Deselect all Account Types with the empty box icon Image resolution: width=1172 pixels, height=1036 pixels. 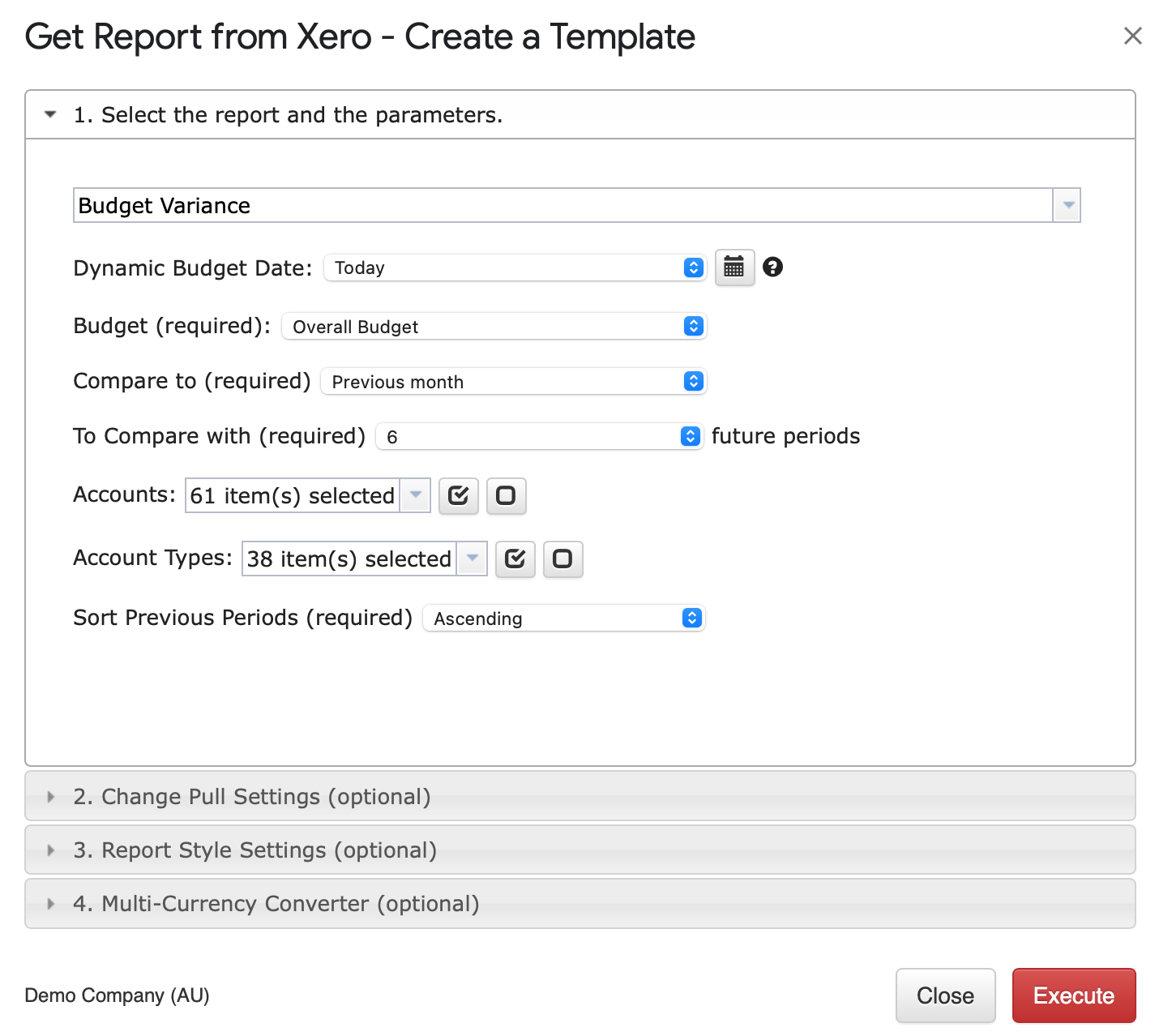562,559
